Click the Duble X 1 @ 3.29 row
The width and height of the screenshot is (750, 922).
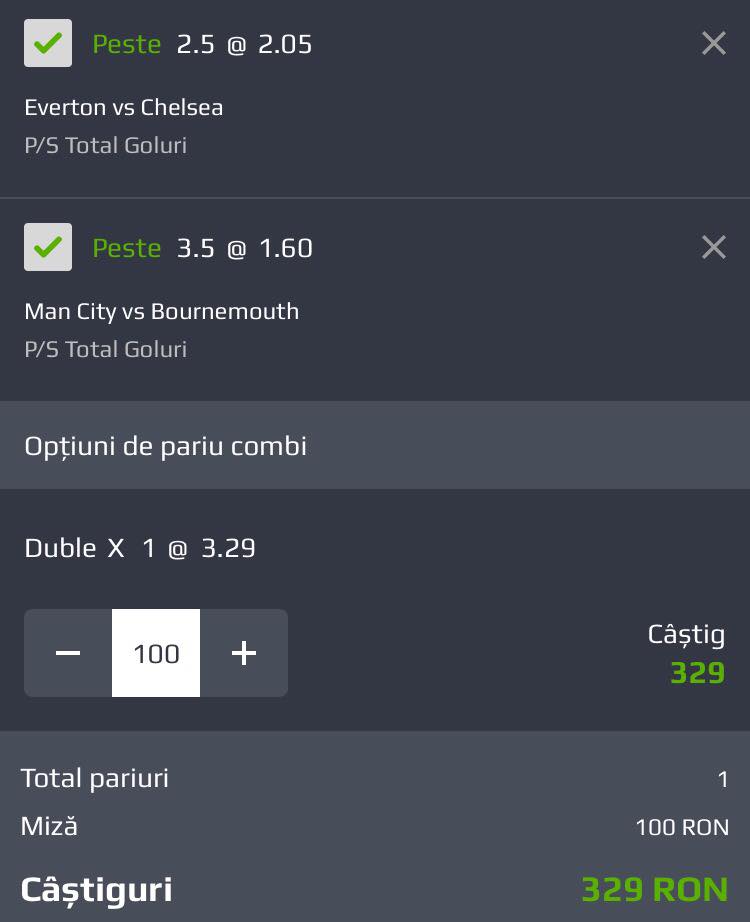(x=140, y=548)
